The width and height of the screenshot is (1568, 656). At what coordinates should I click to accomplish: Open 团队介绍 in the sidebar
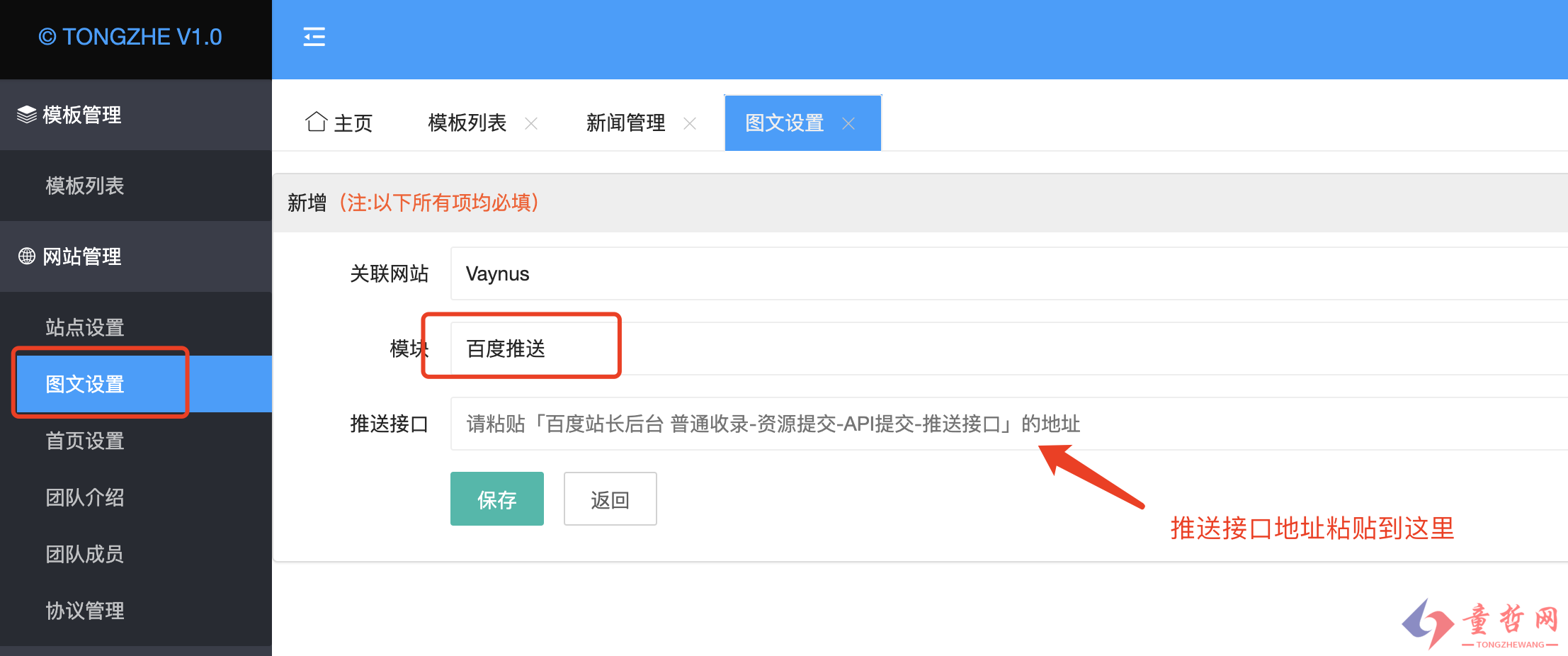[x=136, y=497]
